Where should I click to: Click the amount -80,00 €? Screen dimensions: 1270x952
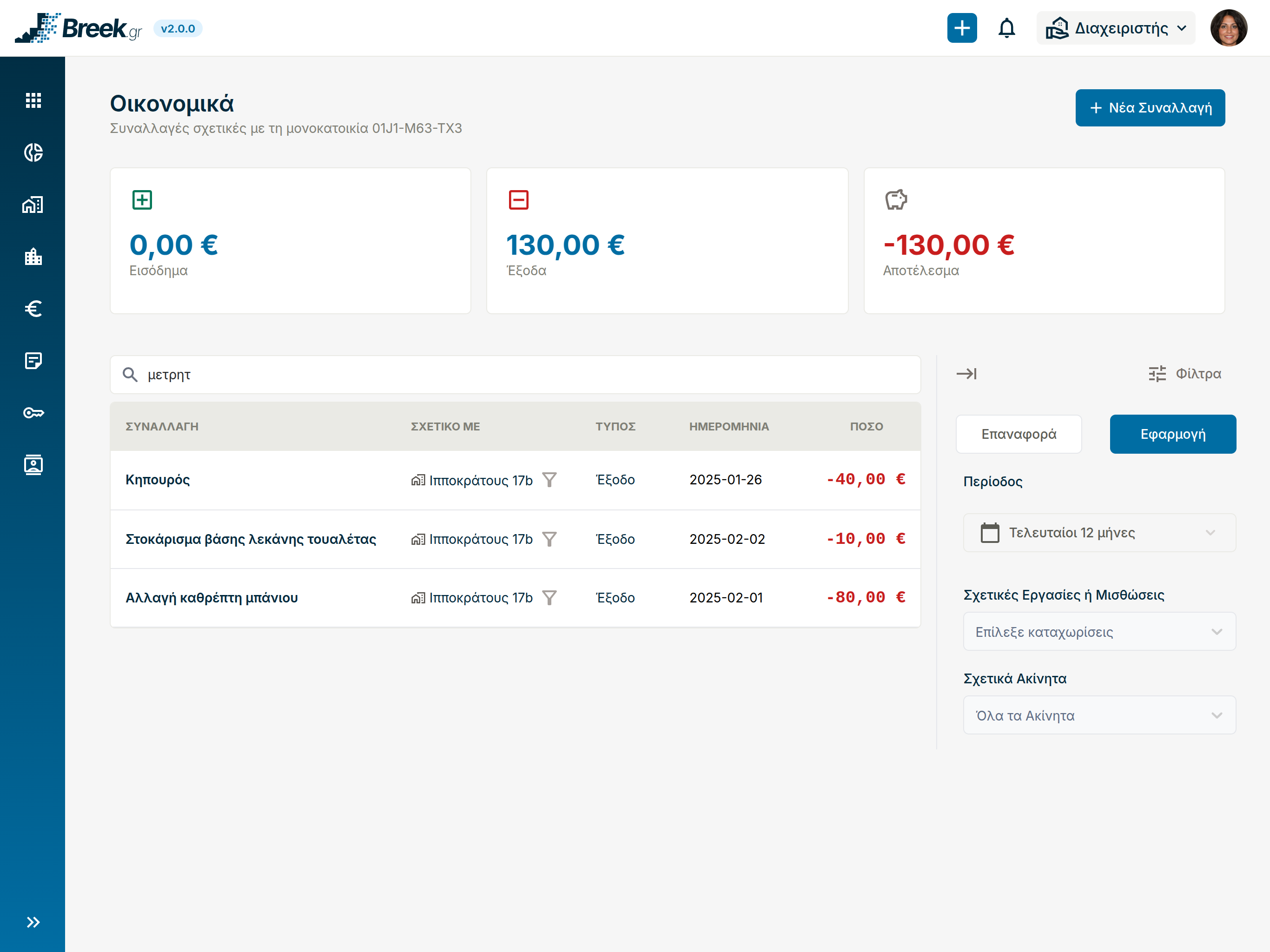[866, 597]
